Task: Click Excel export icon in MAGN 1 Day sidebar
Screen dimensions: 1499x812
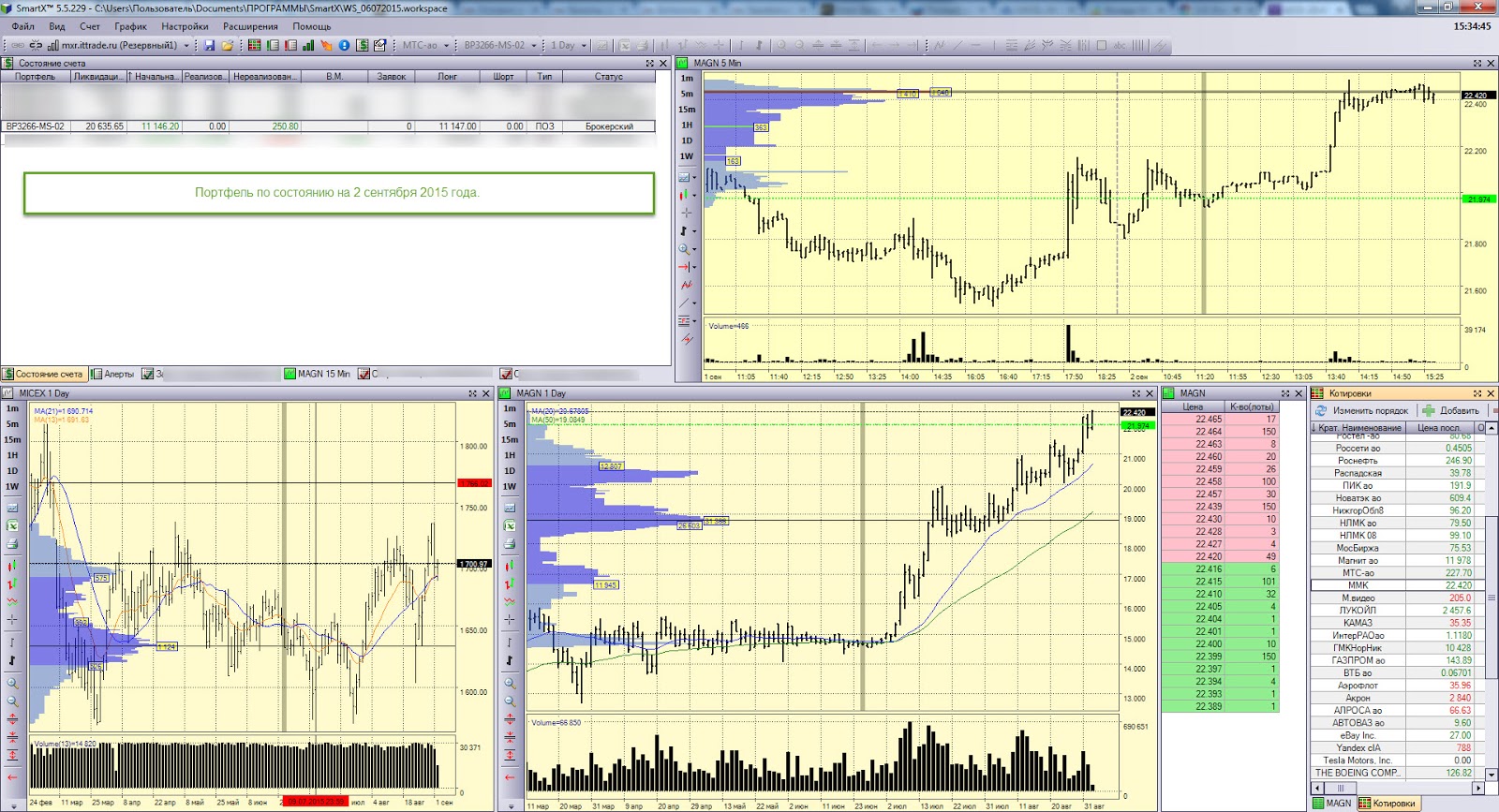Action: [x=510, y=525]
